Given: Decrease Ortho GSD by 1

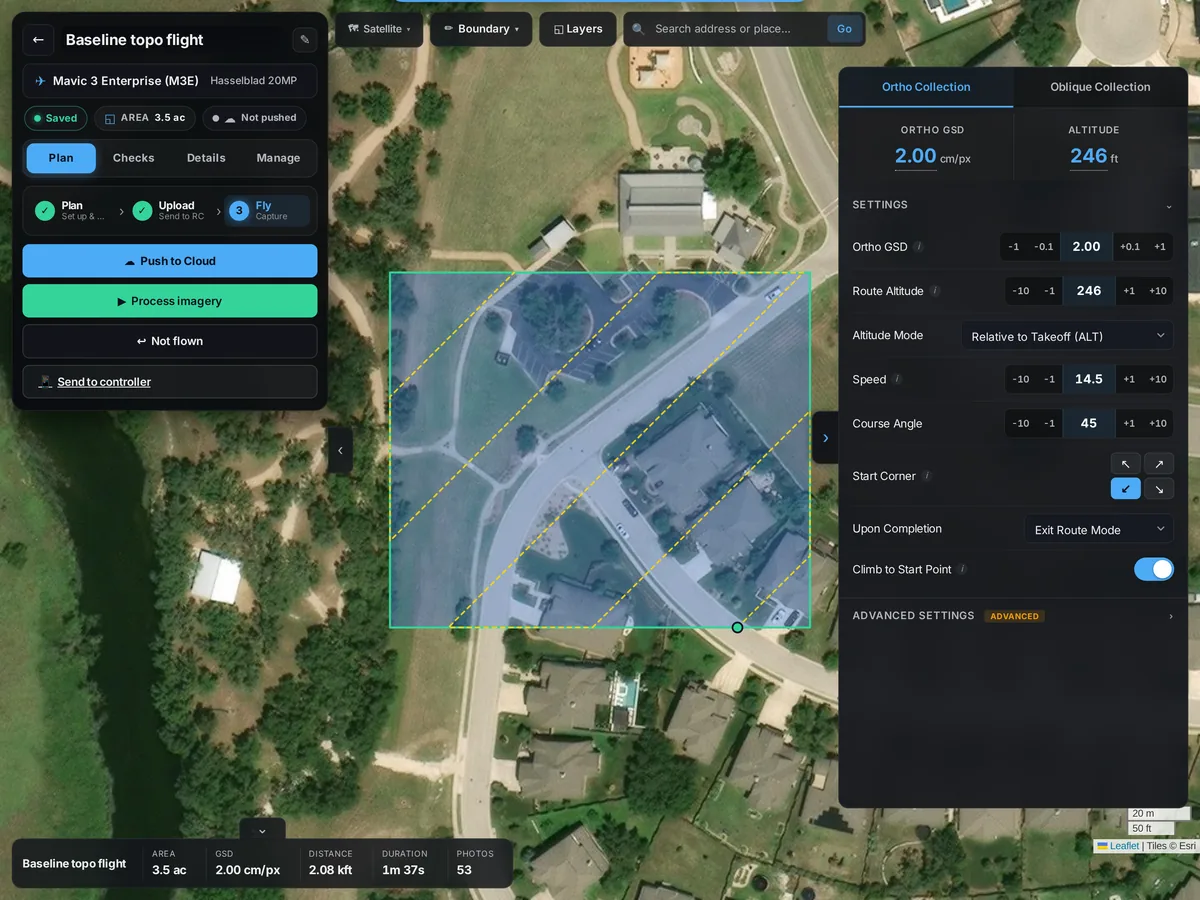Looking at the screenshot, I should 1014,247.
